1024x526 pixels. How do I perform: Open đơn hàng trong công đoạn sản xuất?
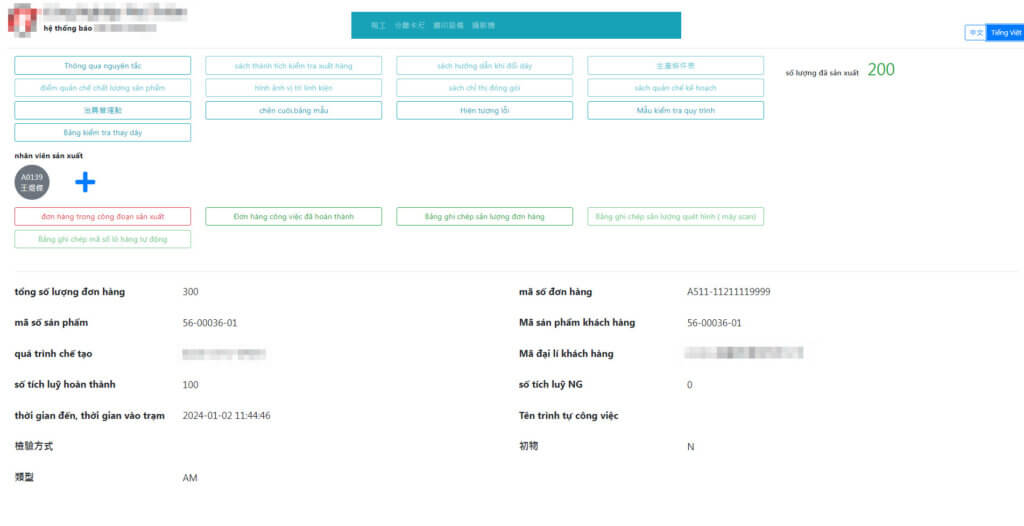click(102, 217)
